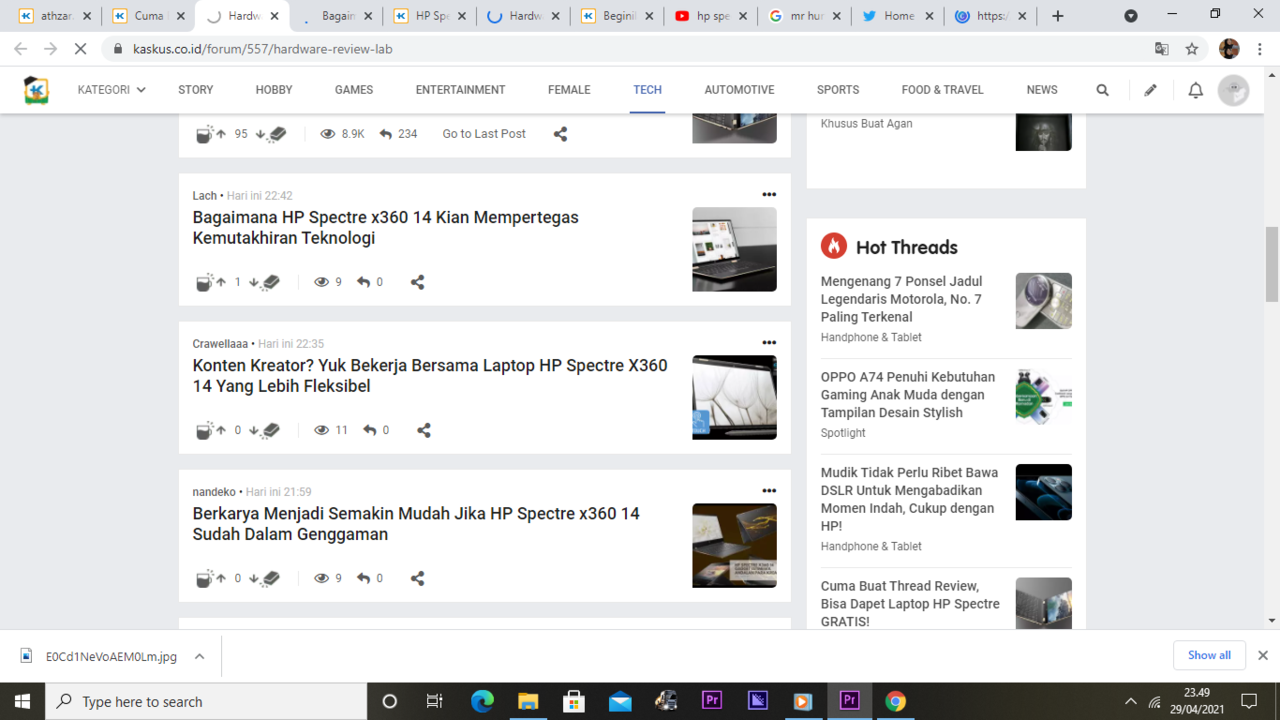The width and height of the screenshot is (1280, 720).
Task: Open three-dot menu on nandeko's thread
Action: 769,491
